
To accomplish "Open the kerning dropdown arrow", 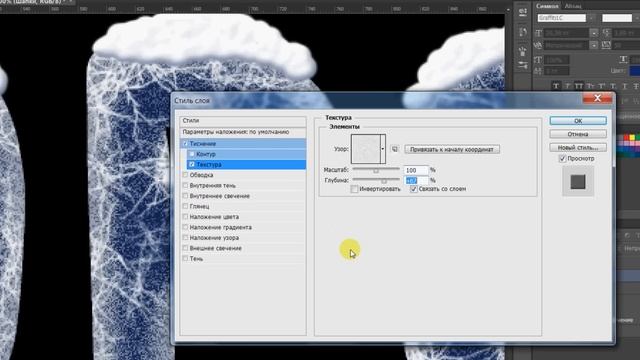I will click(594, 45).
